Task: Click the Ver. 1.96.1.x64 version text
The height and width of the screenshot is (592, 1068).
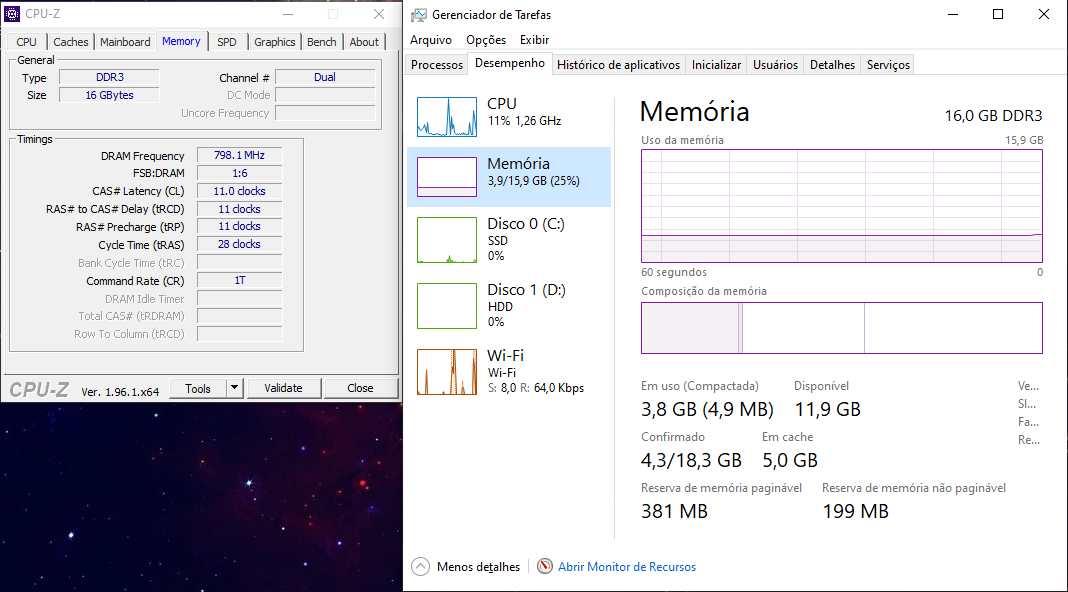Action: pyautogui.click(x=121, y=392)
